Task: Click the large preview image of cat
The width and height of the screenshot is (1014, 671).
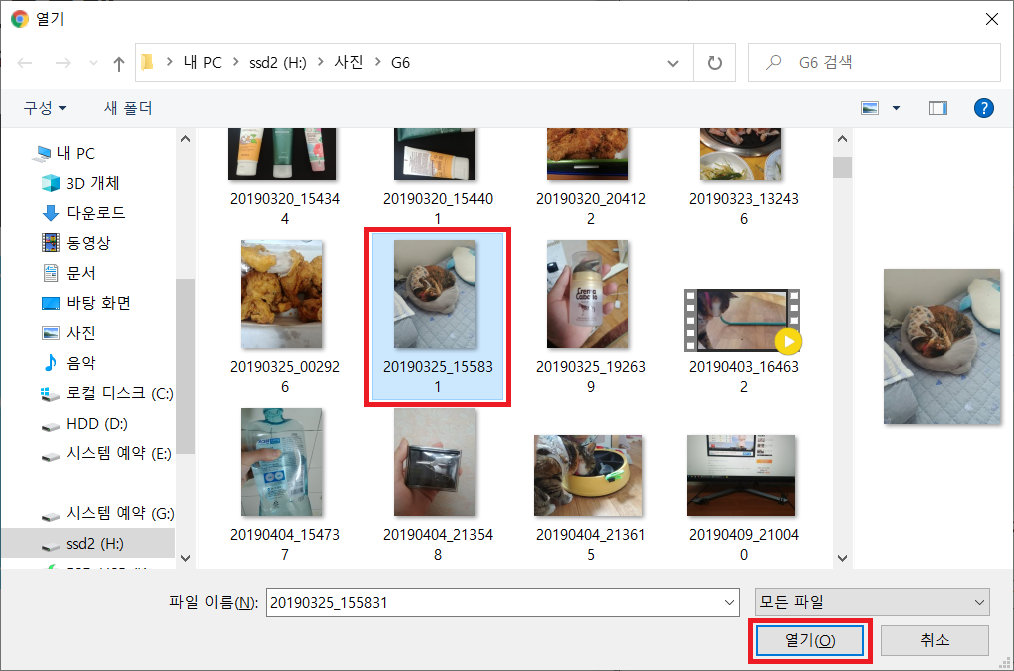Action: [942, 347]
